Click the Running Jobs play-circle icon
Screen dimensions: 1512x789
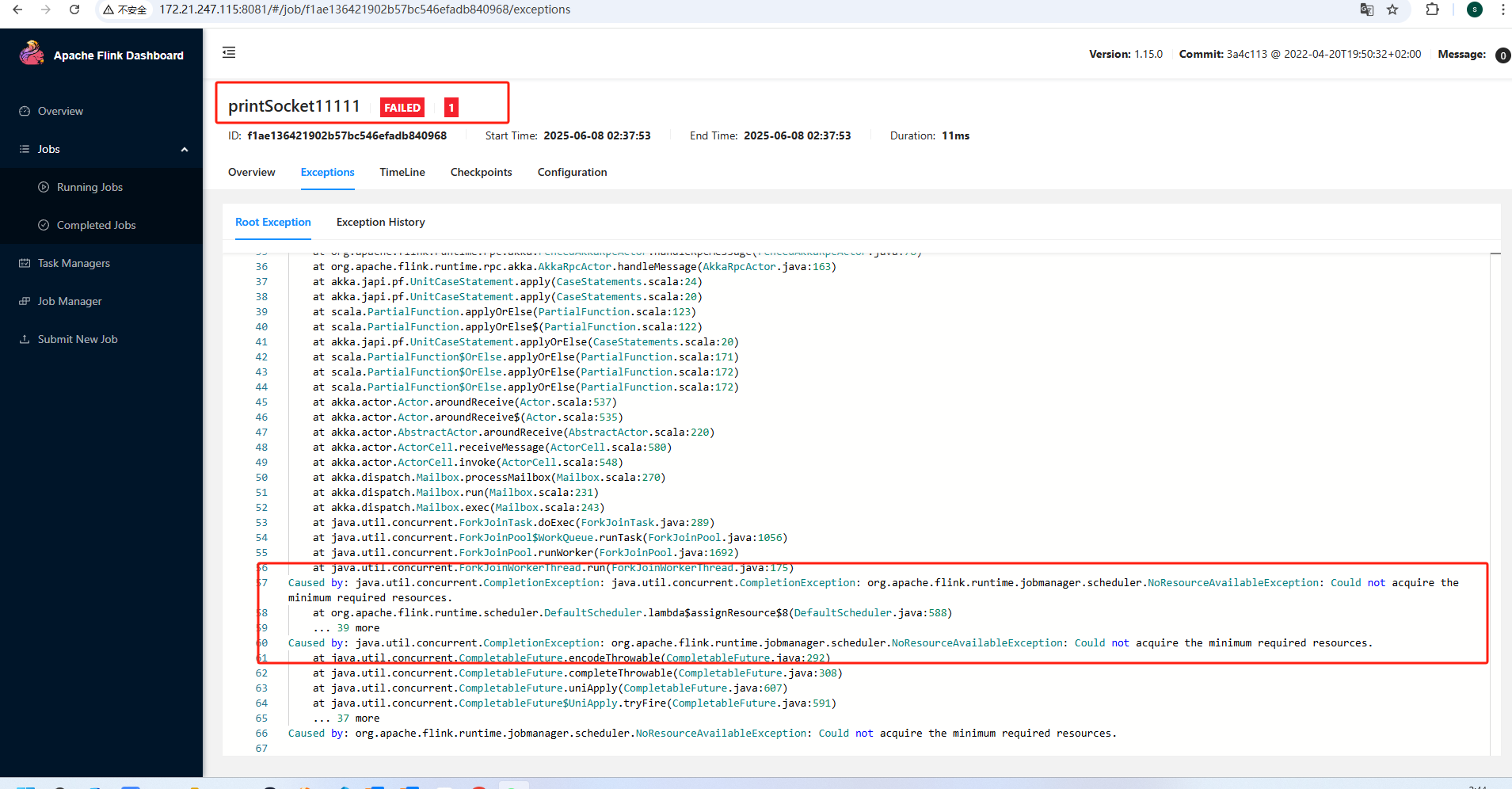pyautogui.click(x=44, y=187)
